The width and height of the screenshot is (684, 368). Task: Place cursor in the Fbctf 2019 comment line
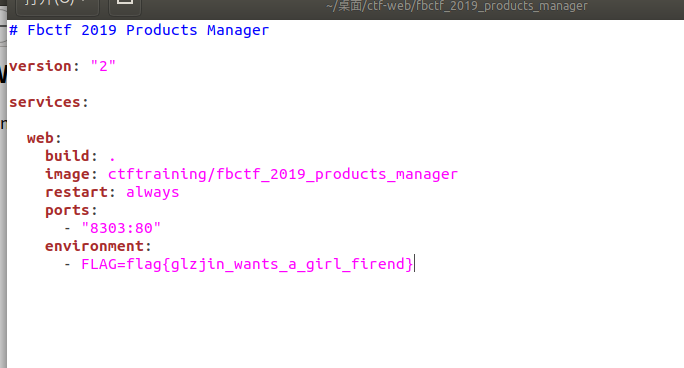pos(139,30)
